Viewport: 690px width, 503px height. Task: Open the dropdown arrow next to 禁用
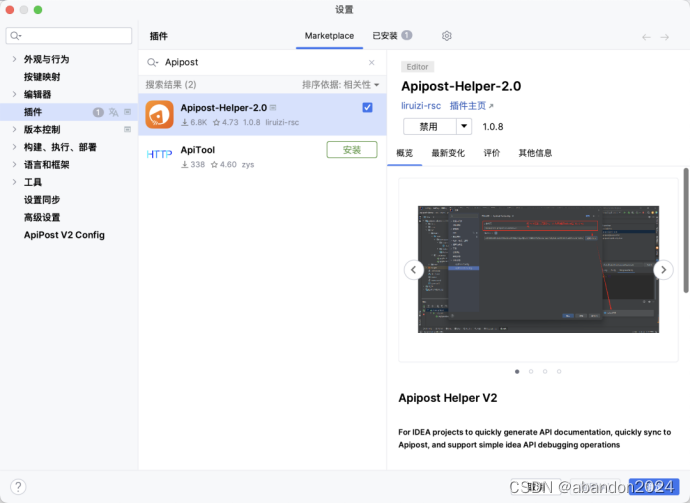[464, 126]
